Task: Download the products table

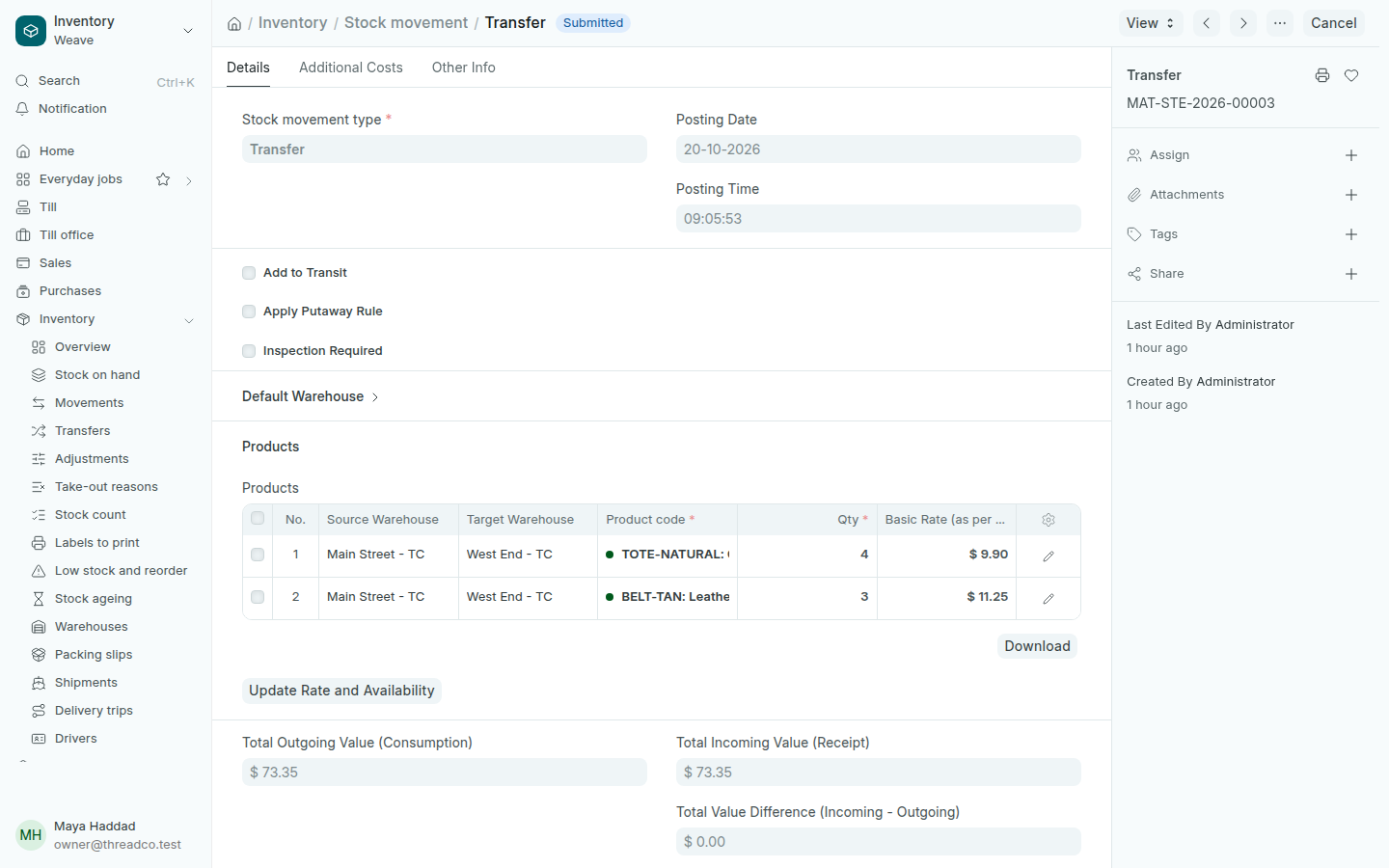Action: tap(1037, 646)
